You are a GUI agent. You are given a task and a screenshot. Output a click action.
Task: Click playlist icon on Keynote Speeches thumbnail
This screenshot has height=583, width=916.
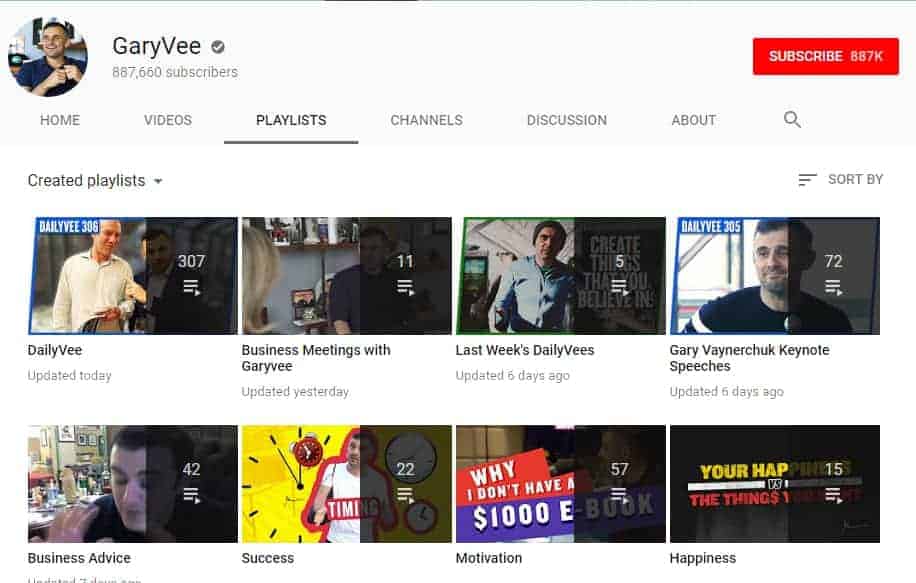[834, 287]
